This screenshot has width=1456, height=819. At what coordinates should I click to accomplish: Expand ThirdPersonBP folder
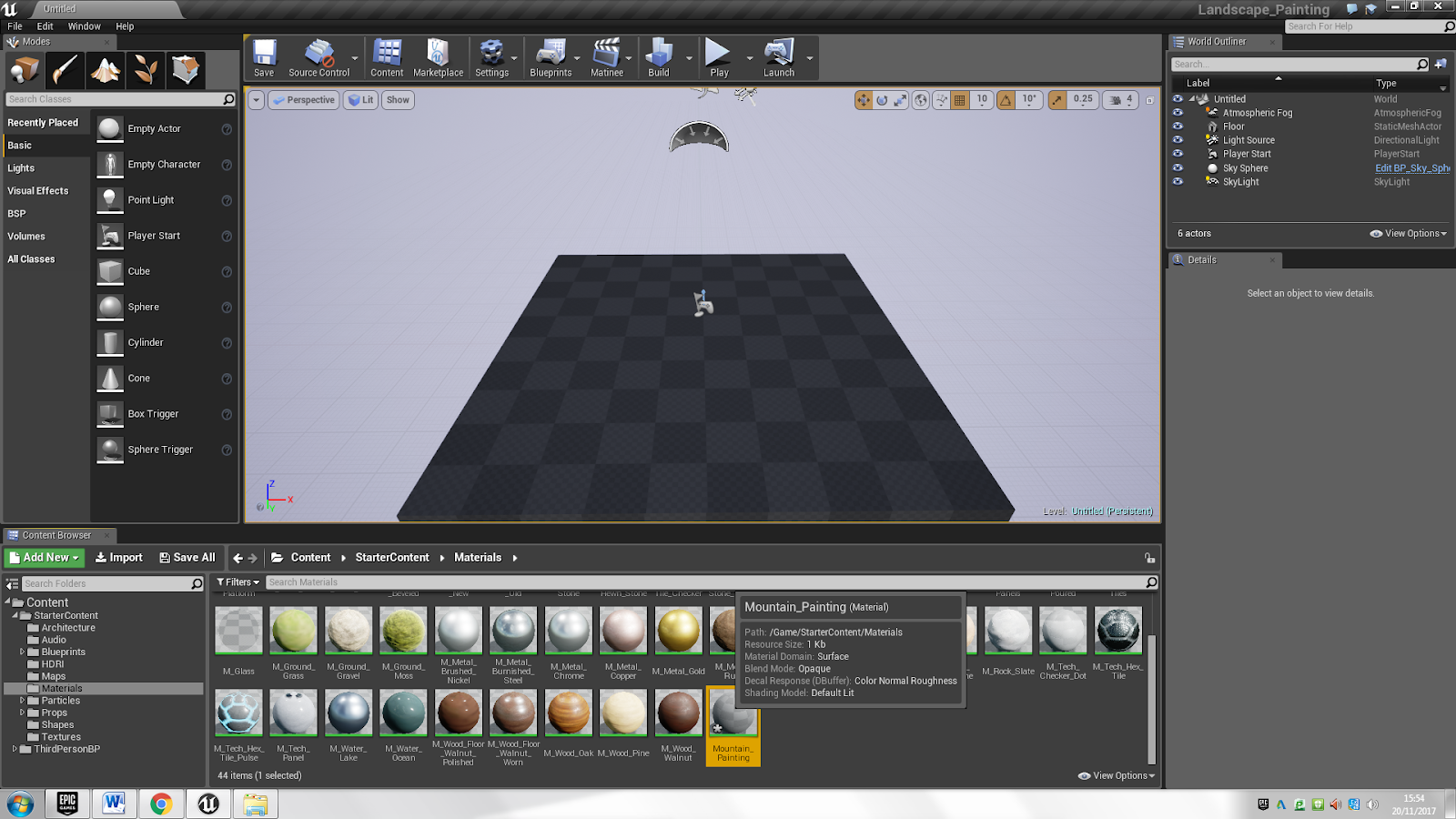point(15,749)
